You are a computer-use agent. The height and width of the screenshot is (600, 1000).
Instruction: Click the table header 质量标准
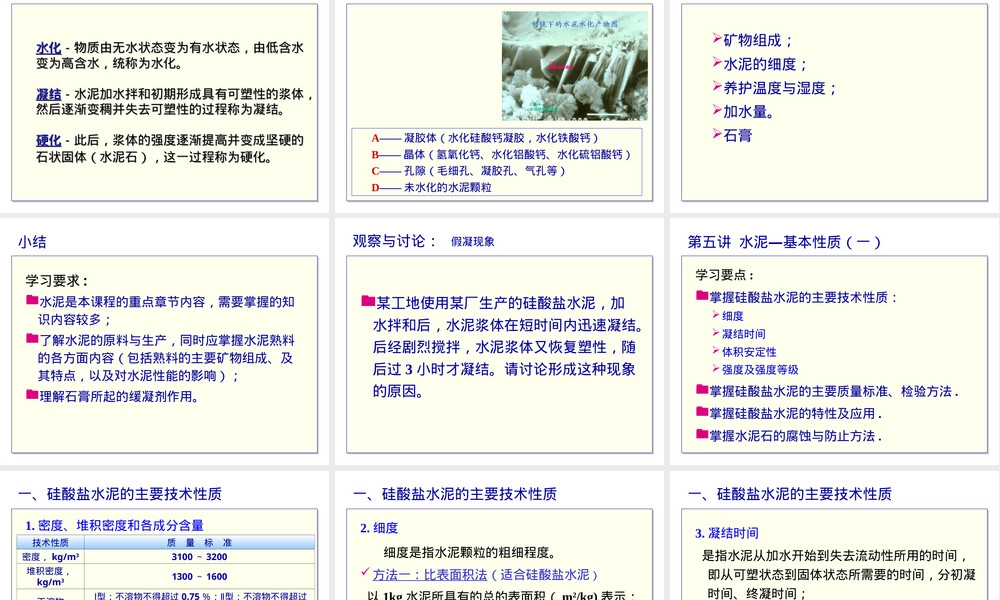[200, 543]
